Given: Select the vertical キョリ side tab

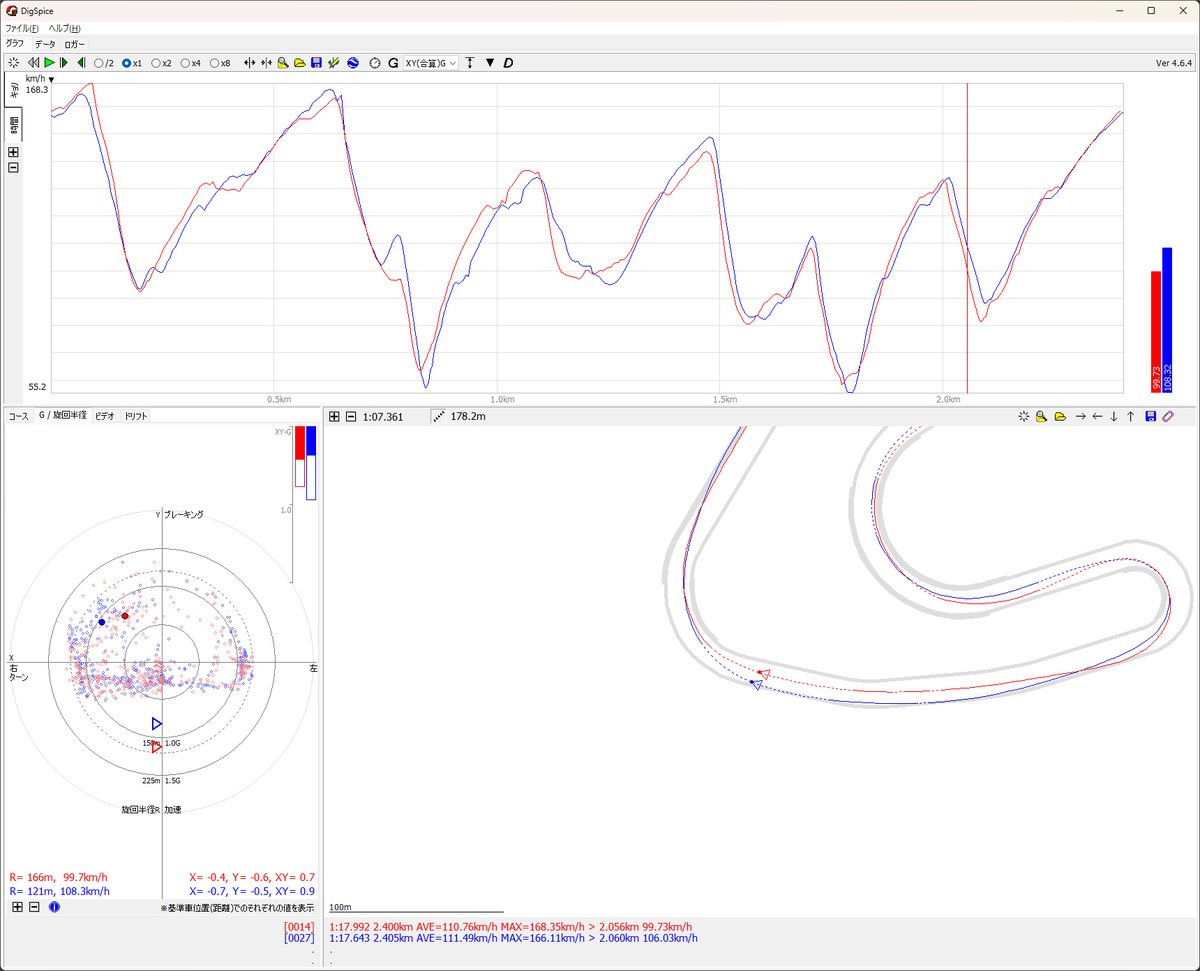Looking at the screenshot, I should click(14, 90).
